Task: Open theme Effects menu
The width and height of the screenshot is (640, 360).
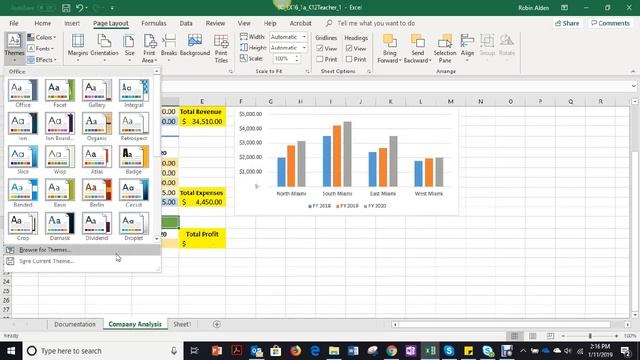Action: coord(42,60)
